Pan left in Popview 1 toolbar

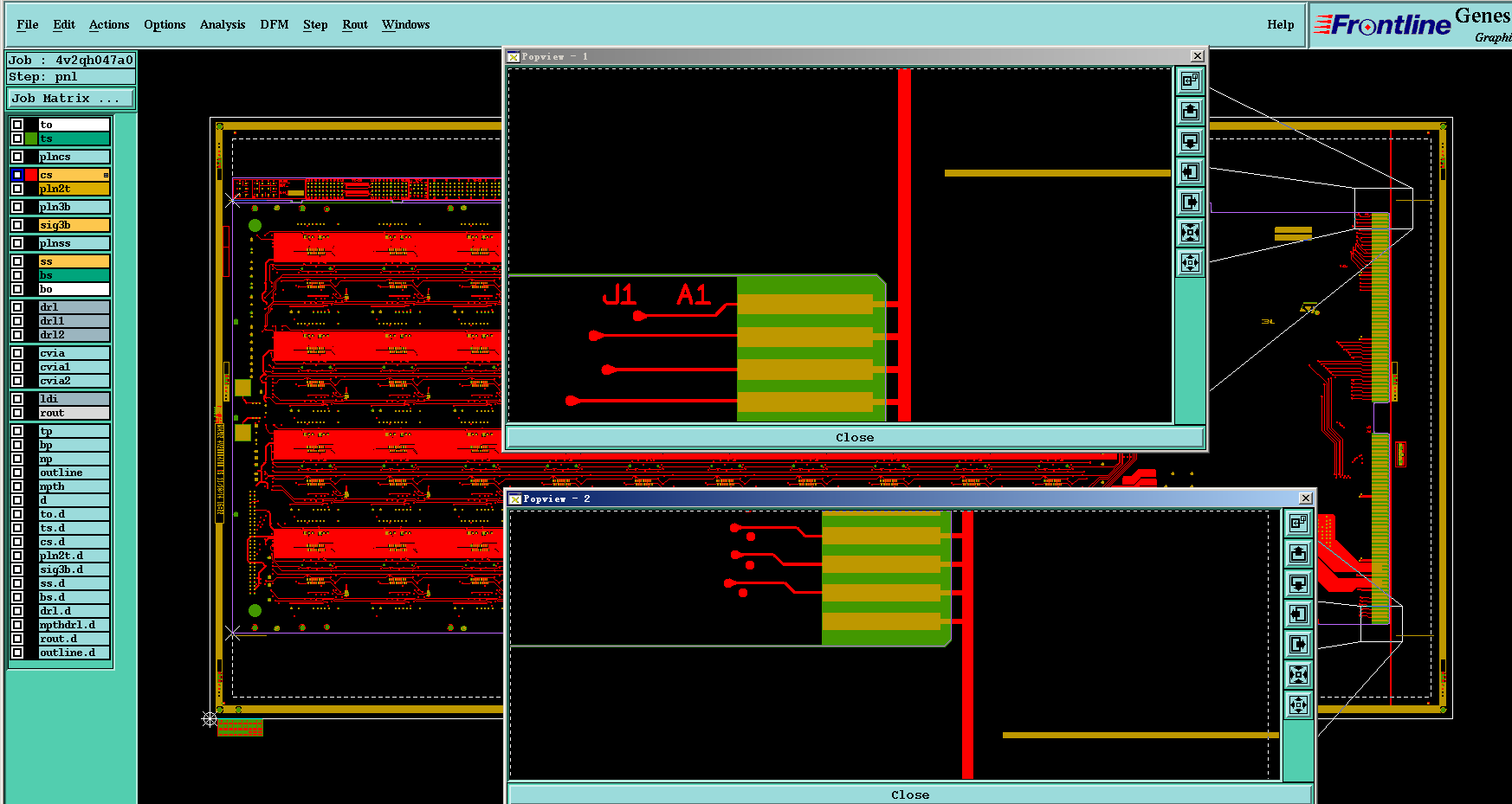[1191, 171]
